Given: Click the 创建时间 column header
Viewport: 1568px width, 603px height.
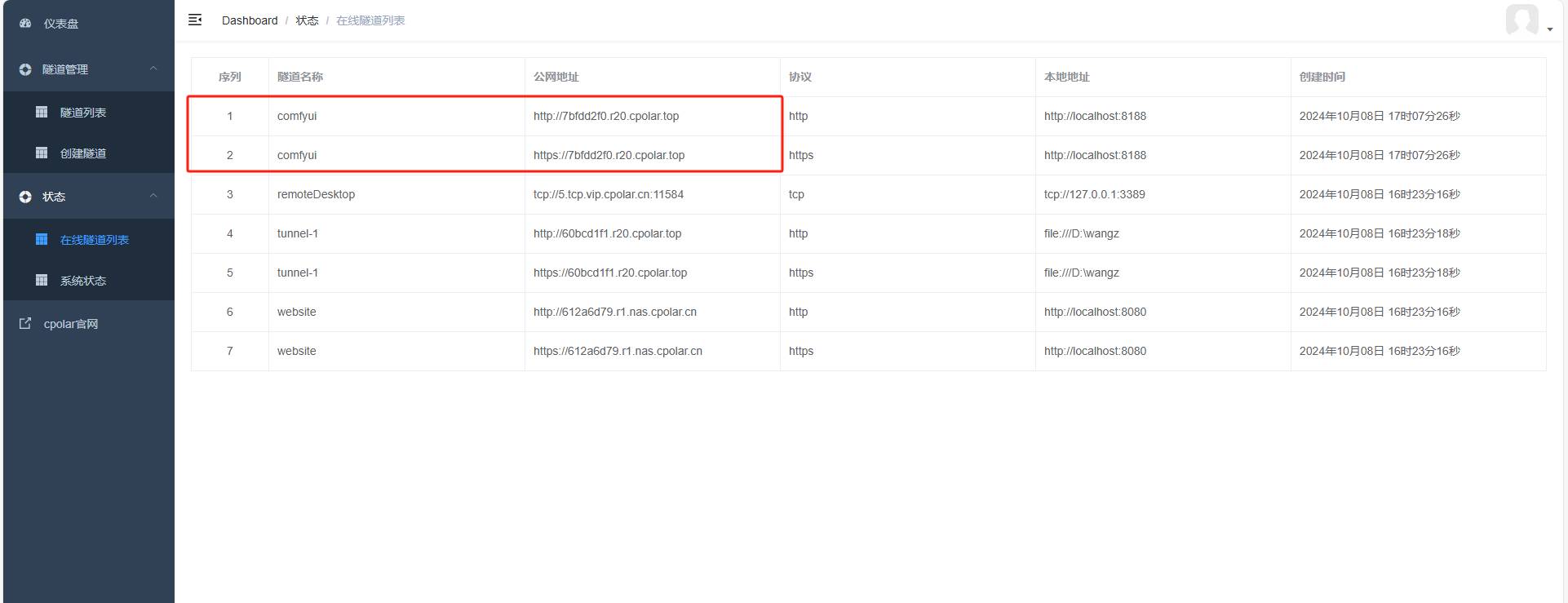Looking at the screenshot, I should [1322, 77].
